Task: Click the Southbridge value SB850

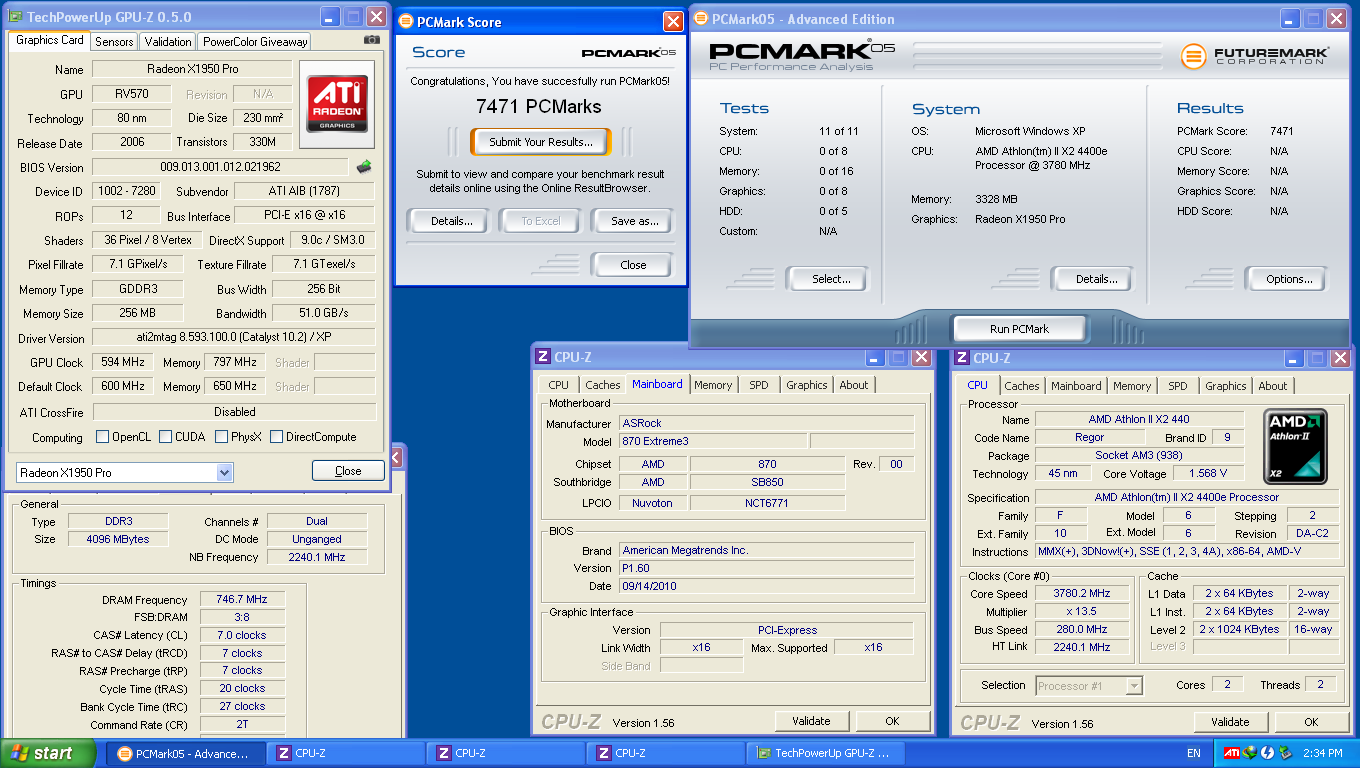Action: click(767, 482)
